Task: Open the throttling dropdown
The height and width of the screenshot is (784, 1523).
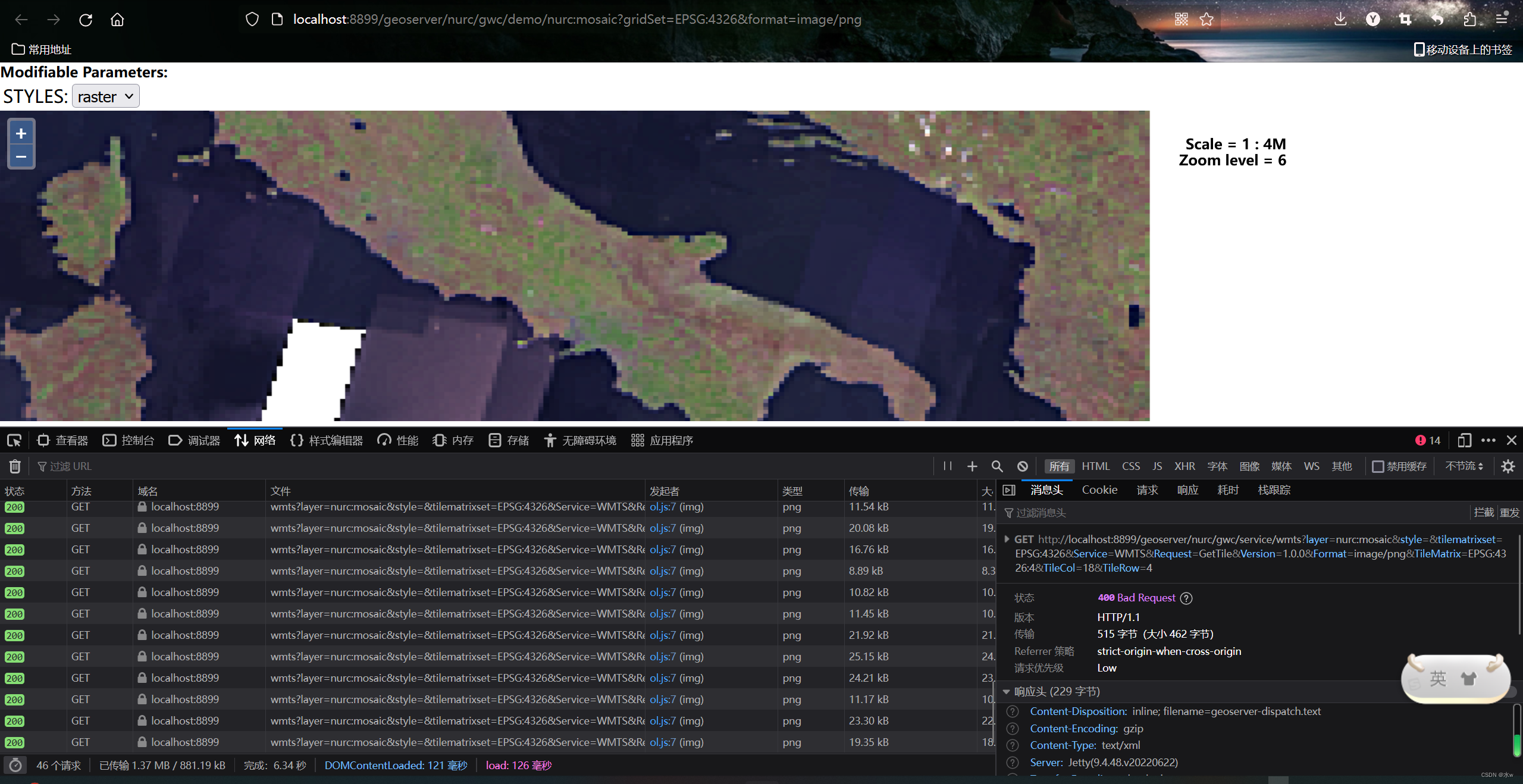Action: [x=1464, y=466]
